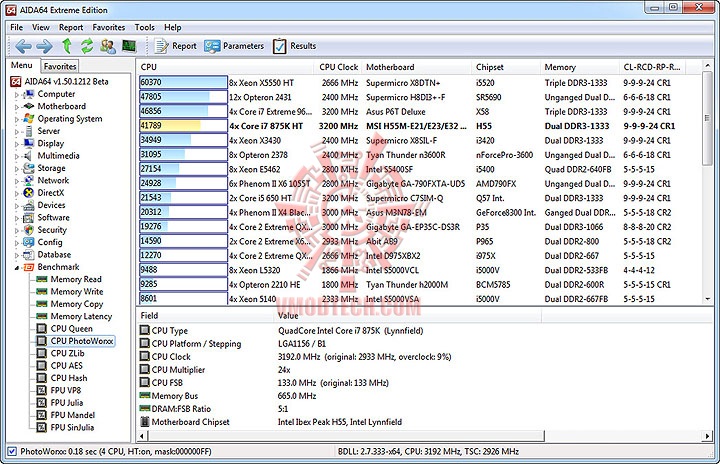Open the Memory Write benchmark

[77, 292]
